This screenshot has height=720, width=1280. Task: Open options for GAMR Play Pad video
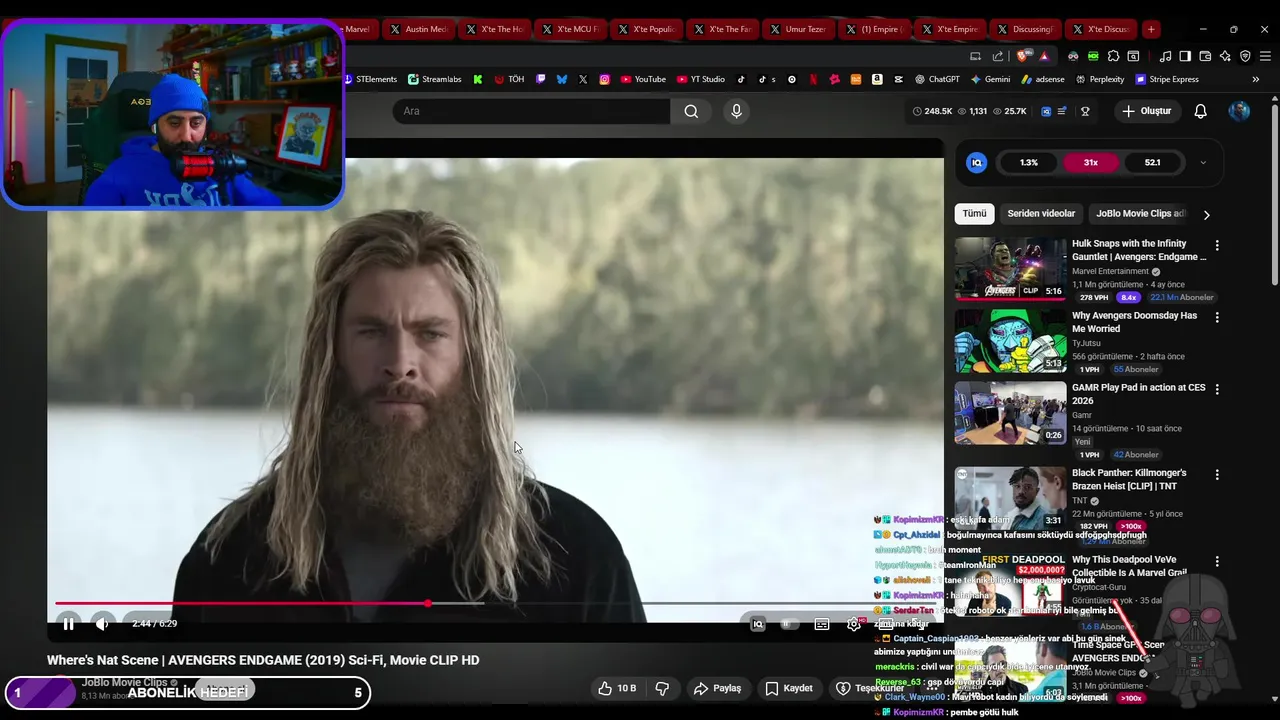click(x=1217, y=389)
